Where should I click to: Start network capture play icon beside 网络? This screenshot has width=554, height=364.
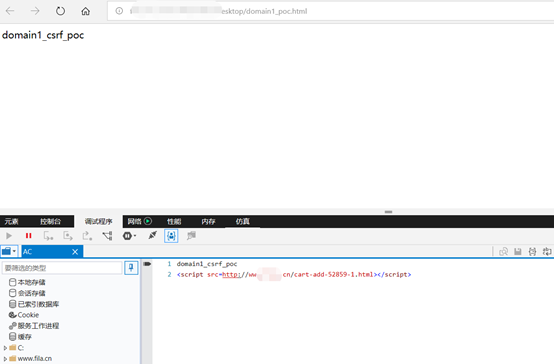click(x=148, y=221)
